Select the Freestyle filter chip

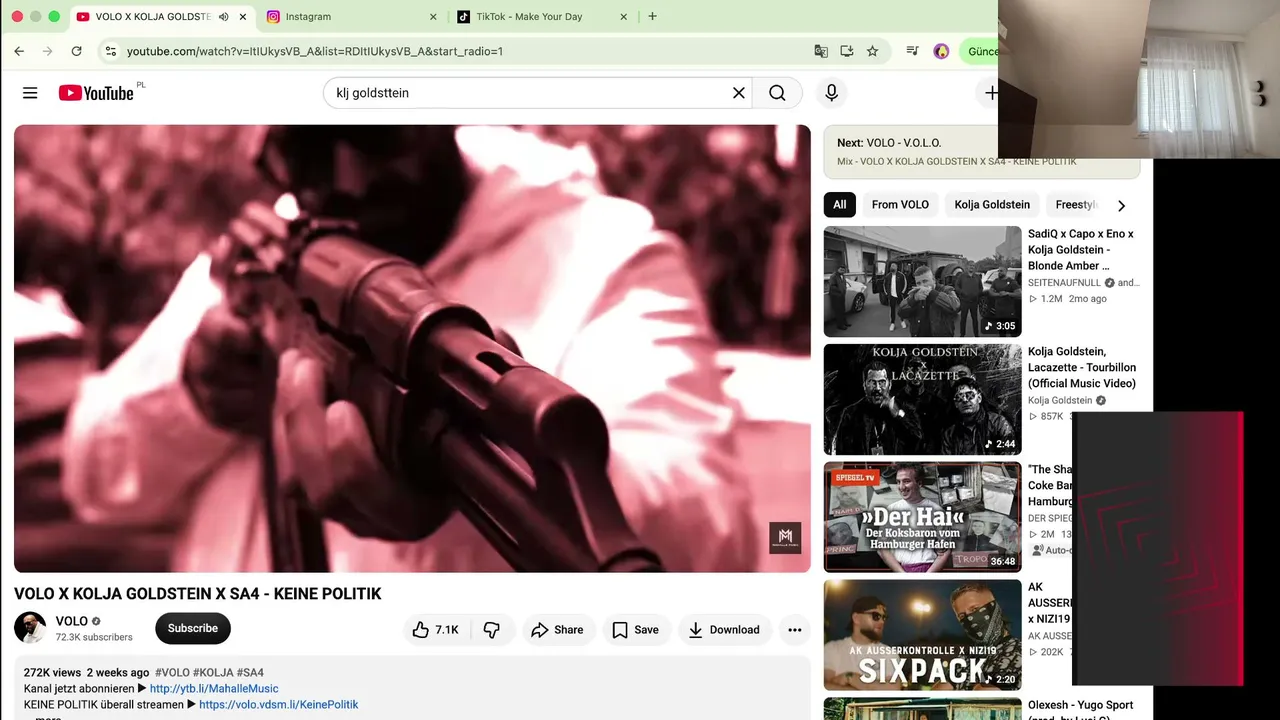click(1077, 205)
